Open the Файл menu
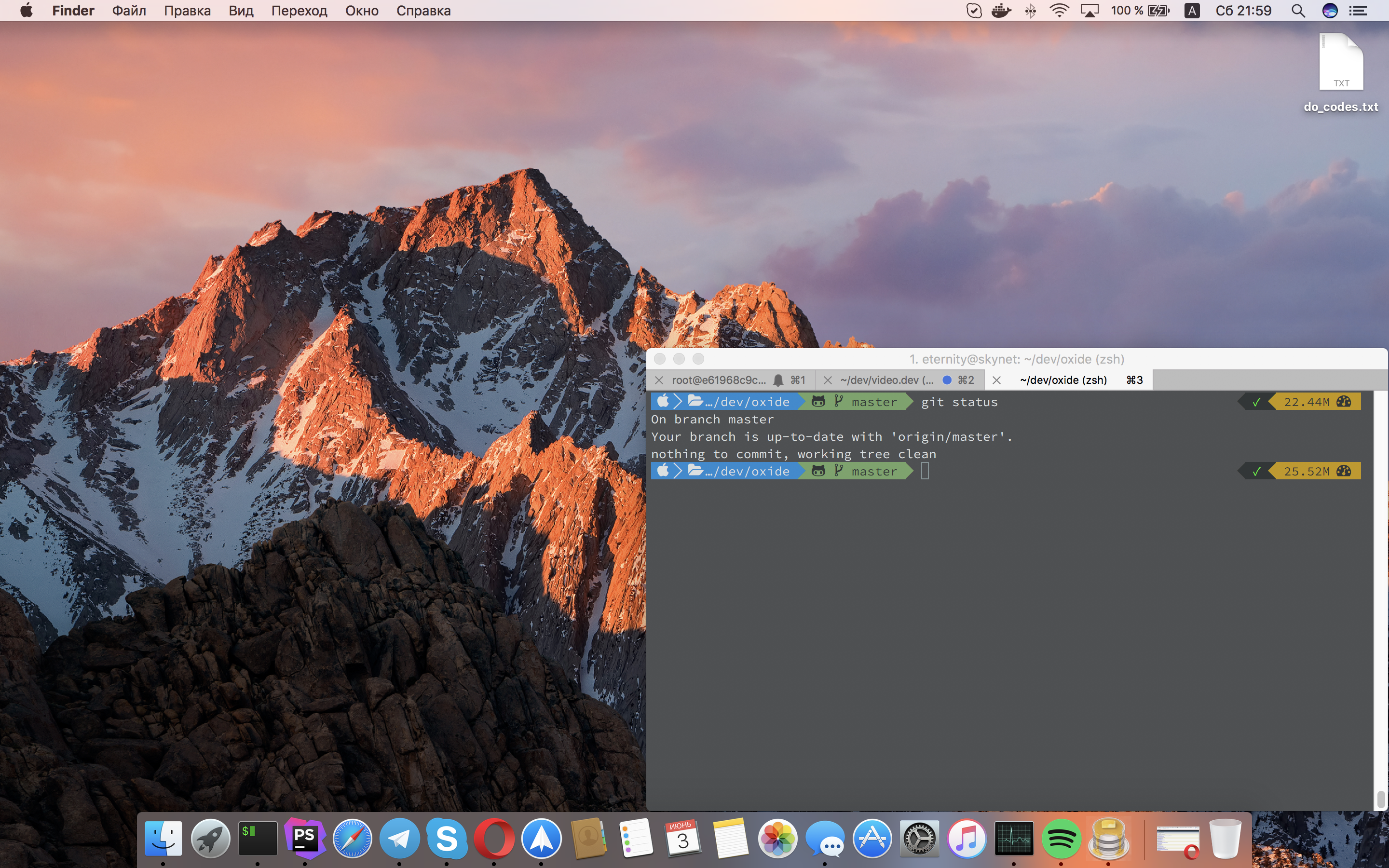Viewport: 1389px width, 868px height. pos(129,11)
